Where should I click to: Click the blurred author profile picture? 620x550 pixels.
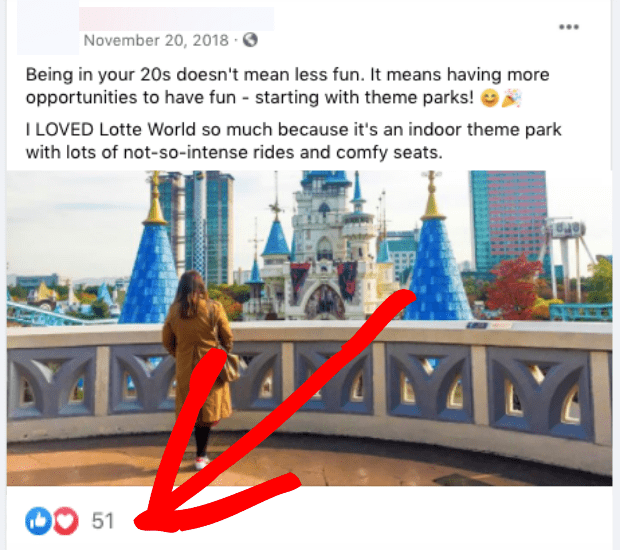(x=48, y=27)
